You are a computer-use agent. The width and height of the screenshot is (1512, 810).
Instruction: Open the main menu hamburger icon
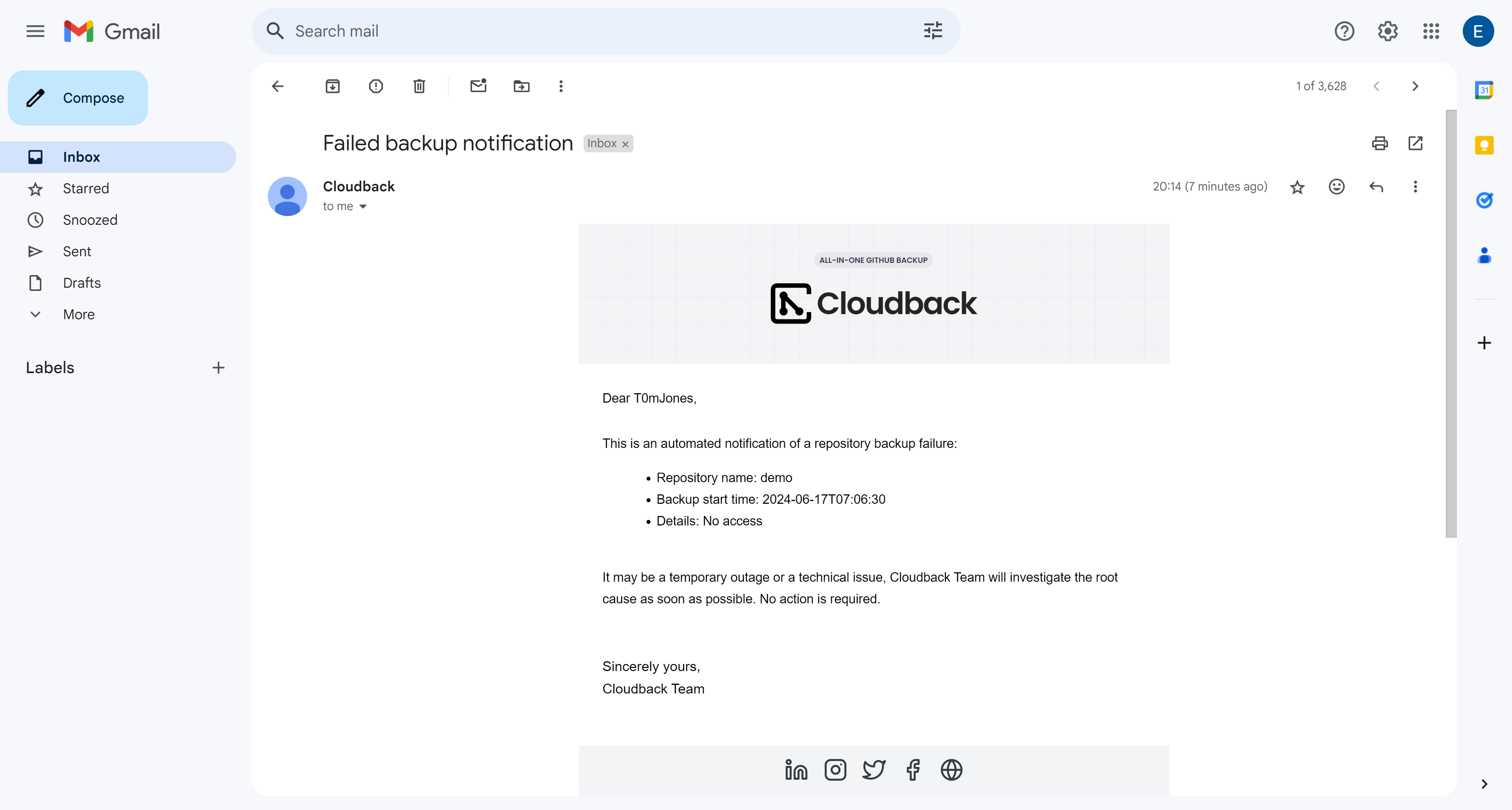35,31
